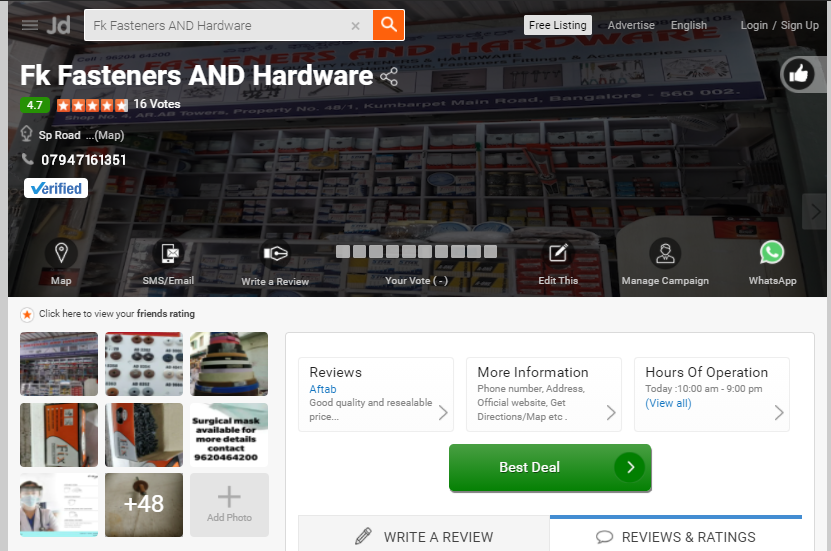This screenshot has height=551, width=831.
Task: Select the English language option
Action: 688,25
